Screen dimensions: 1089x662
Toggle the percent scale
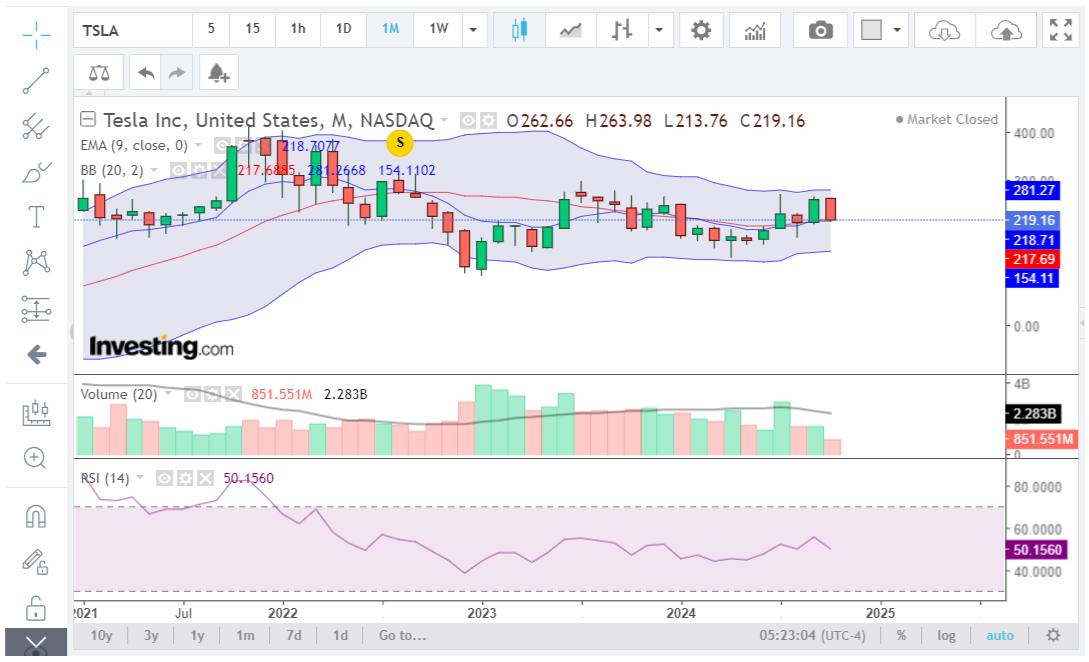tap(901, 636)
